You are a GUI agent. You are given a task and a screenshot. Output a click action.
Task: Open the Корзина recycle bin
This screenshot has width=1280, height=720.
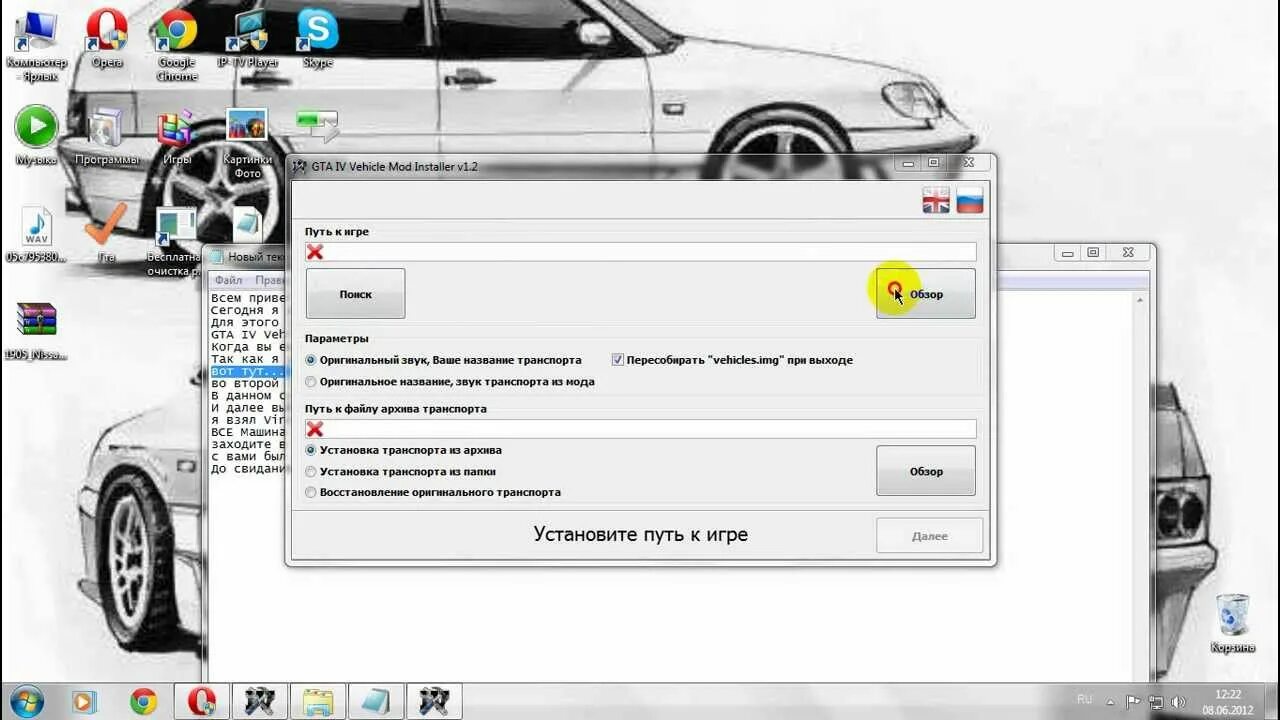pyautogui.click(x=1232, y=623)
